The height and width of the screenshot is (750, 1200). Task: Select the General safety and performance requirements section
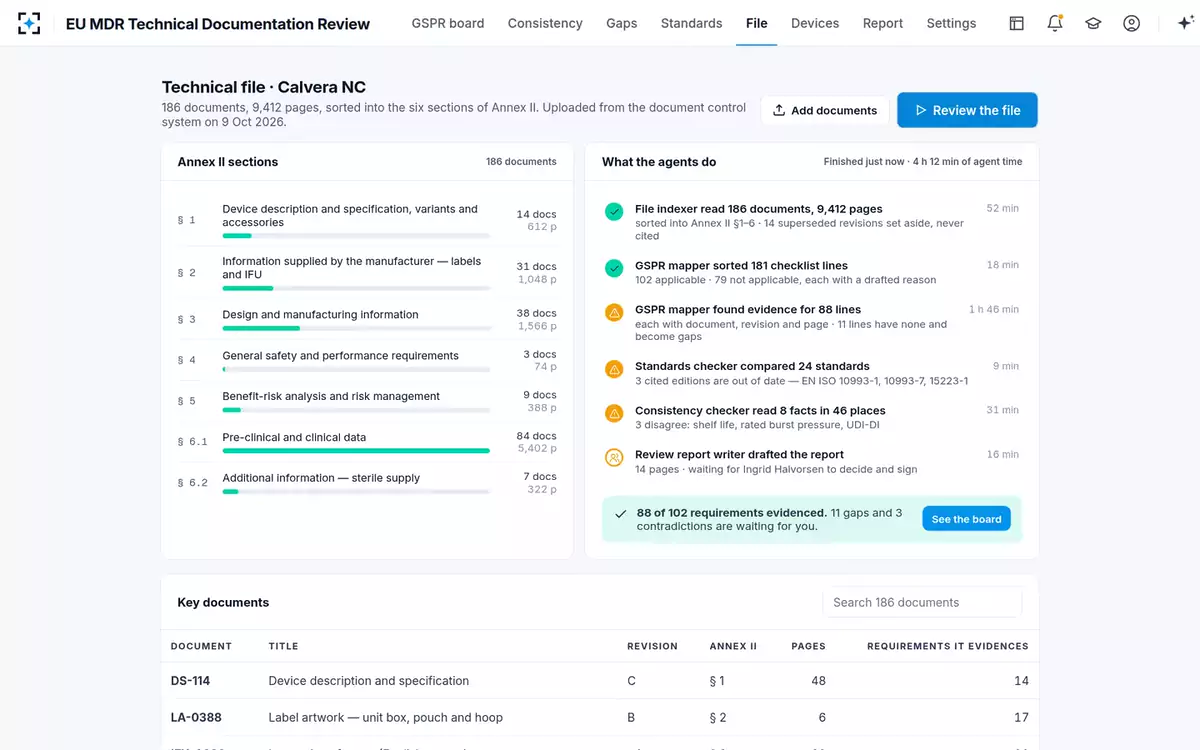coord(367,360)
